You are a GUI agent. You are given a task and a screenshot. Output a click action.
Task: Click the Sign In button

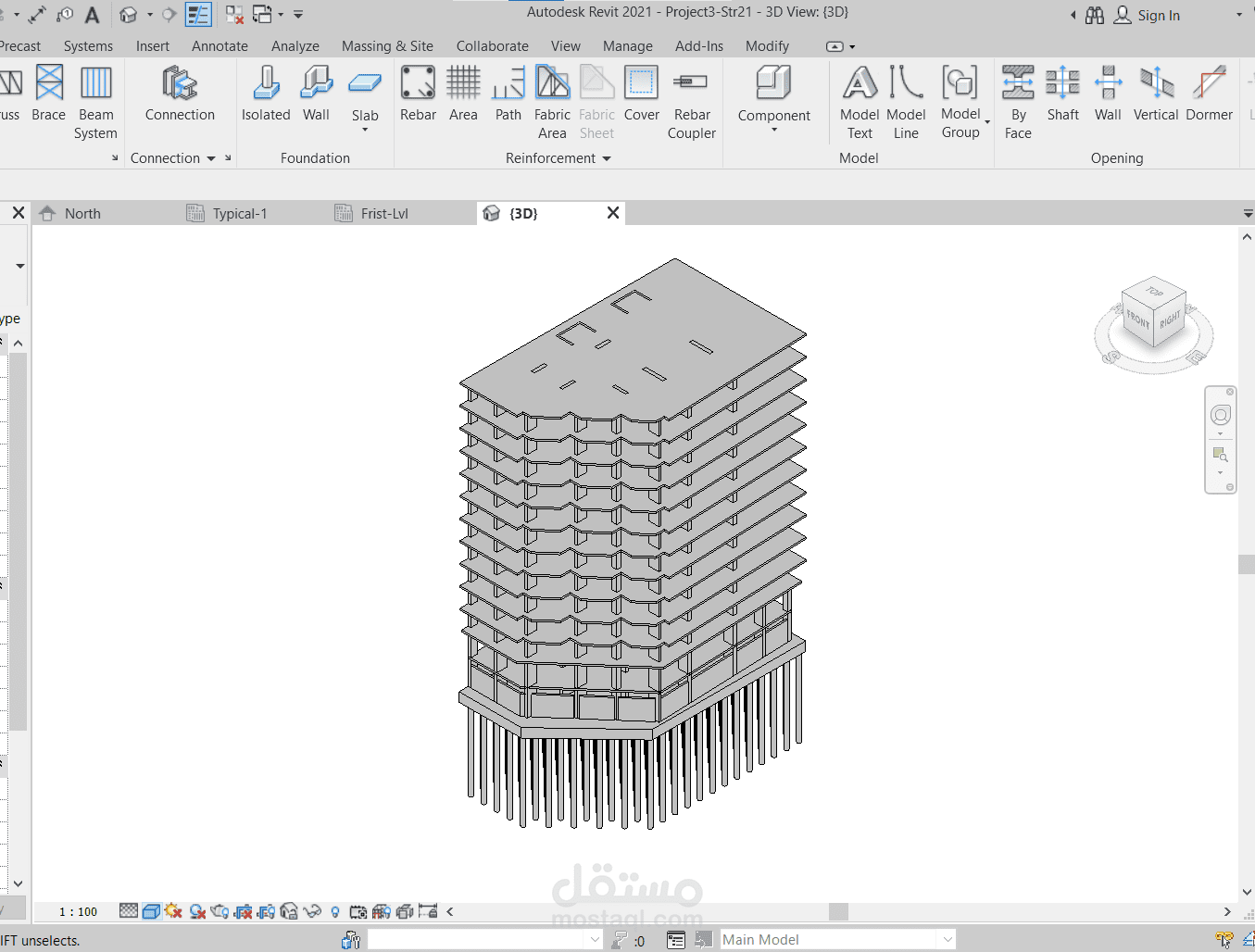pyautogui.click(x=1147, y=16)
